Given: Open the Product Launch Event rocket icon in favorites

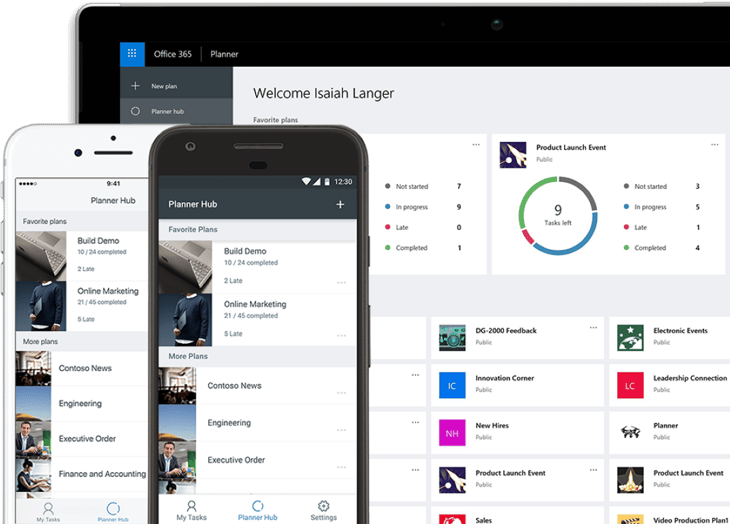Looking at the screenshot, I should [x=513, y=155].
